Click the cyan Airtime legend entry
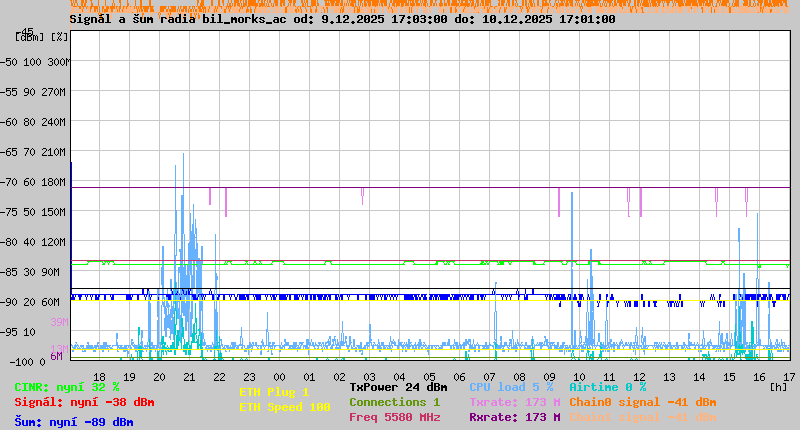The height and width of the screenshot is (430, 800). pos(607,387)
